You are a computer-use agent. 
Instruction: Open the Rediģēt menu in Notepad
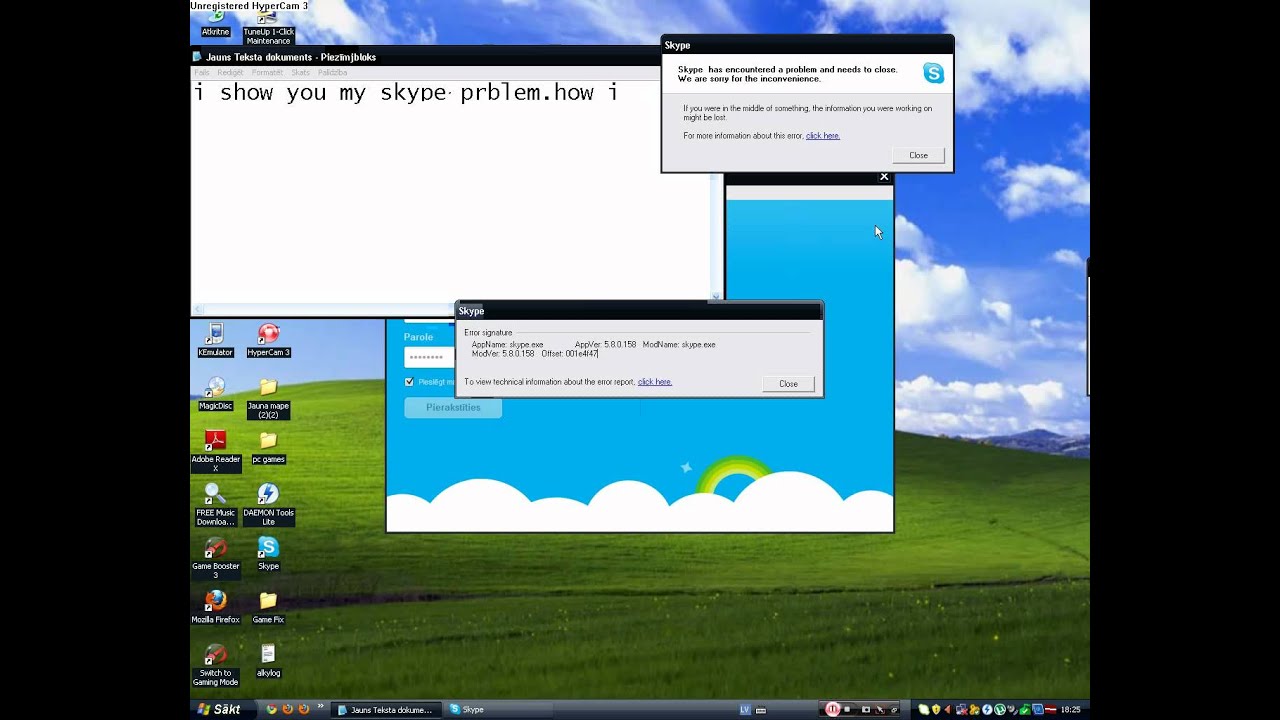click(x=230, y=72)
